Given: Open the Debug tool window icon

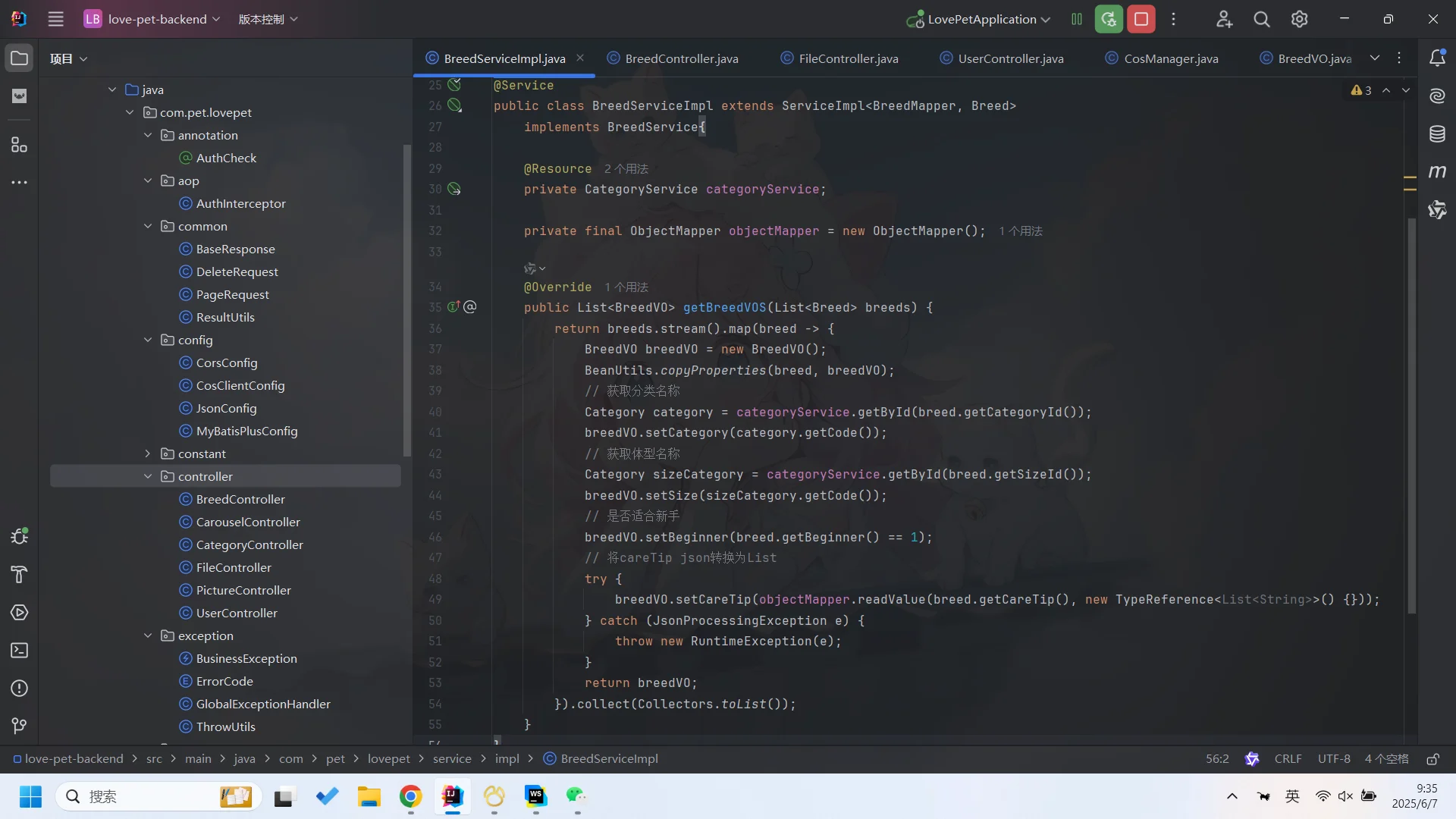Looking at the screenshot, I should pyautogui.click(x=20, y=536).
